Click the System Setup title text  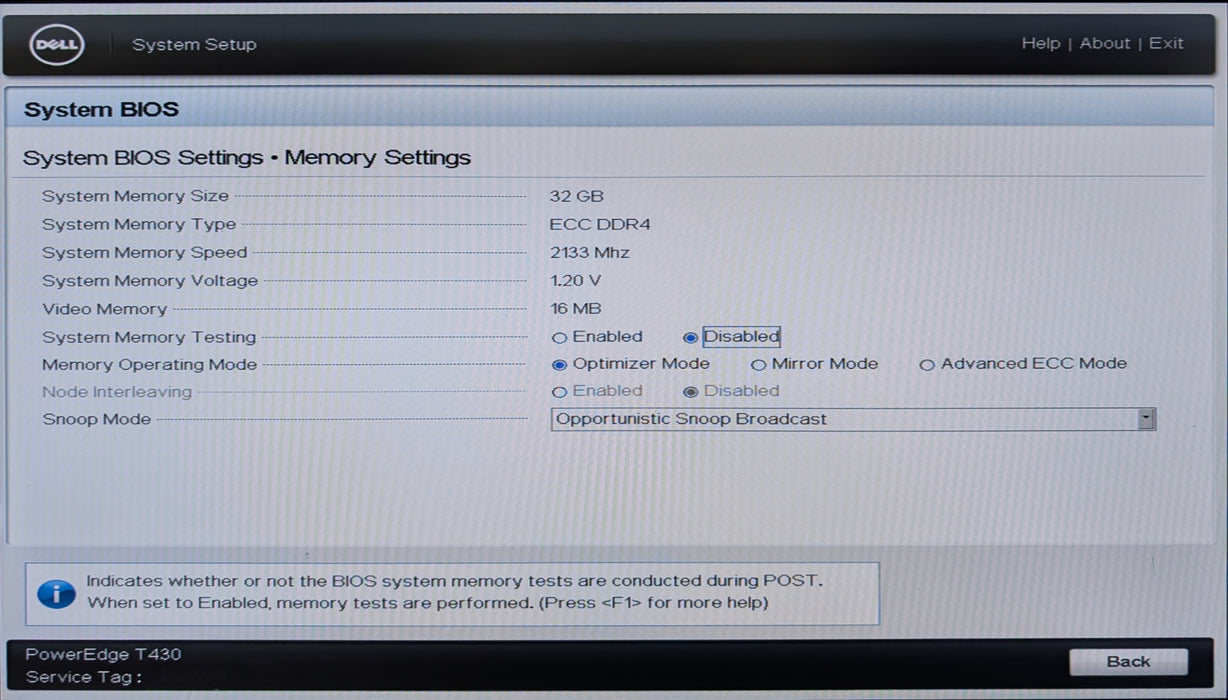(194, 44)
